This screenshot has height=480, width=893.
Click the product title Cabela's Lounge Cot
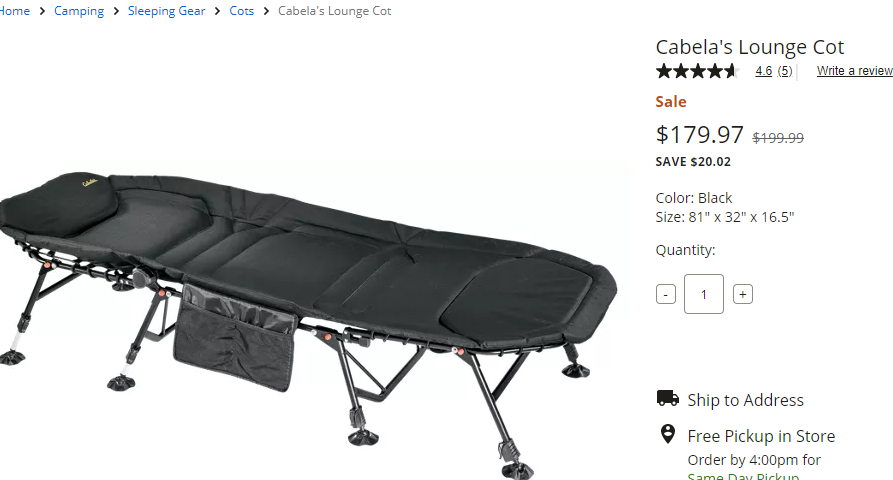749,47
